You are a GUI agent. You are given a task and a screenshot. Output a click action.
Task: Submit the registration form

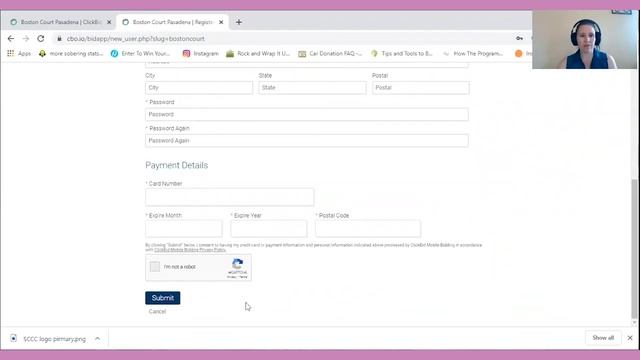point(162,298)
